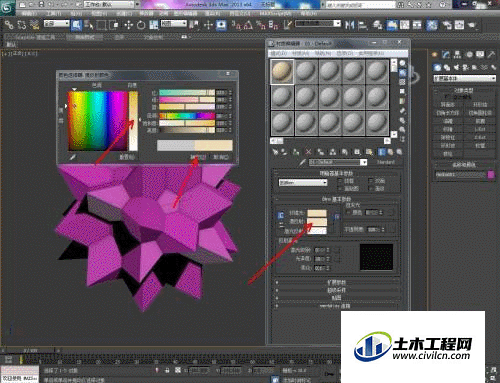Open the Extended Primitives category dropdown
Screen dimensions: 500x383
point(464,78)
